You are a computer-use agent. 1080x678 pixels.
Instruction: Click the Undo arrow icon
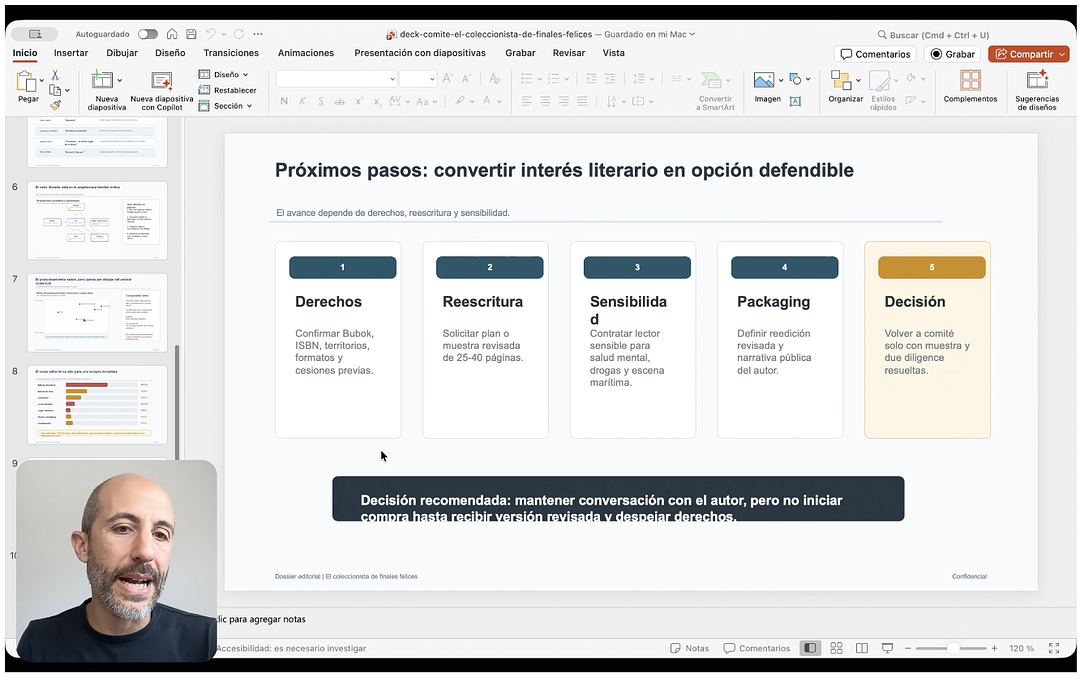(210, 34)
